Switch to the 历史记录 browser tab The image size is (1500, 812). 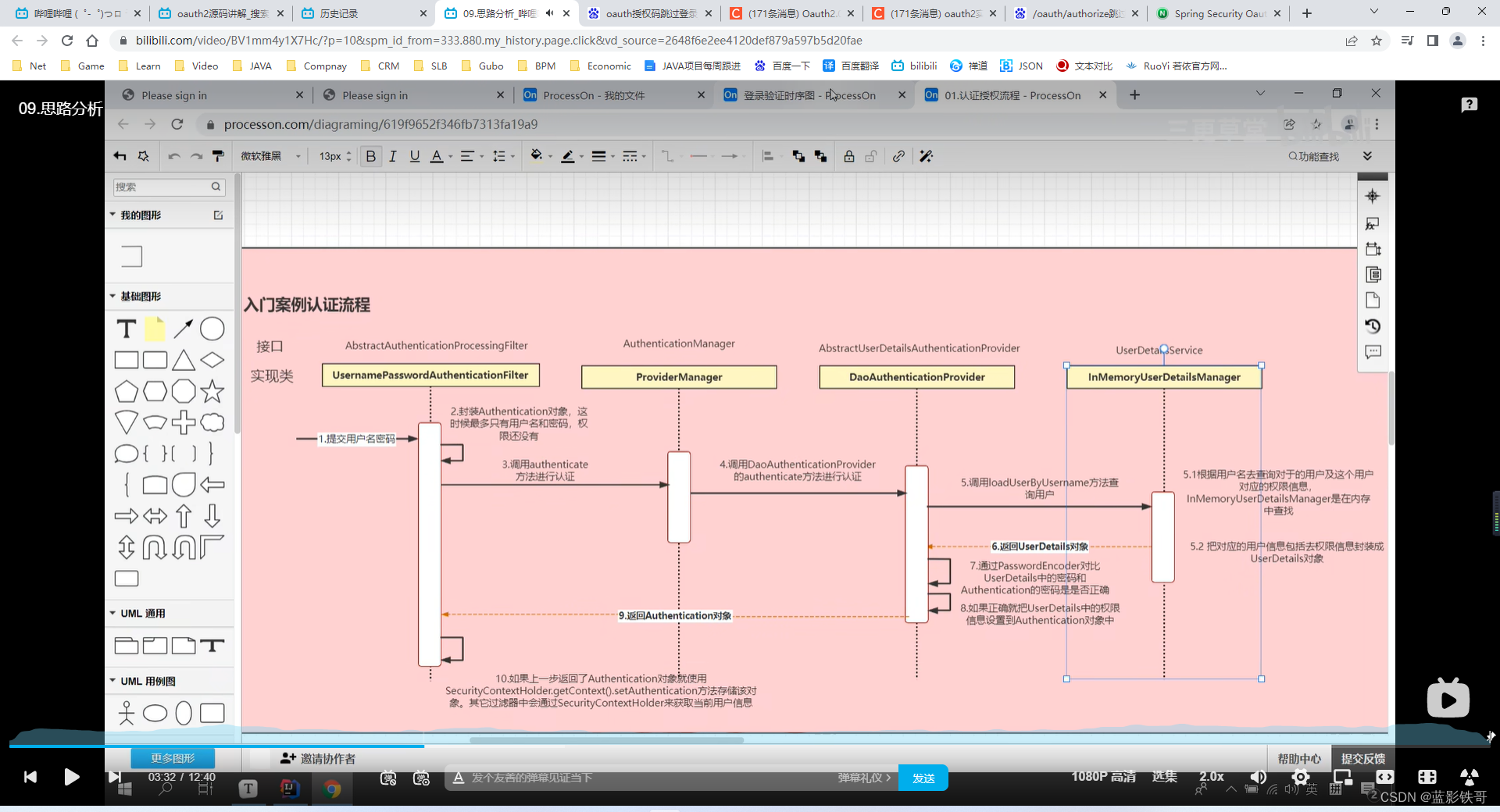click(364, 13)
